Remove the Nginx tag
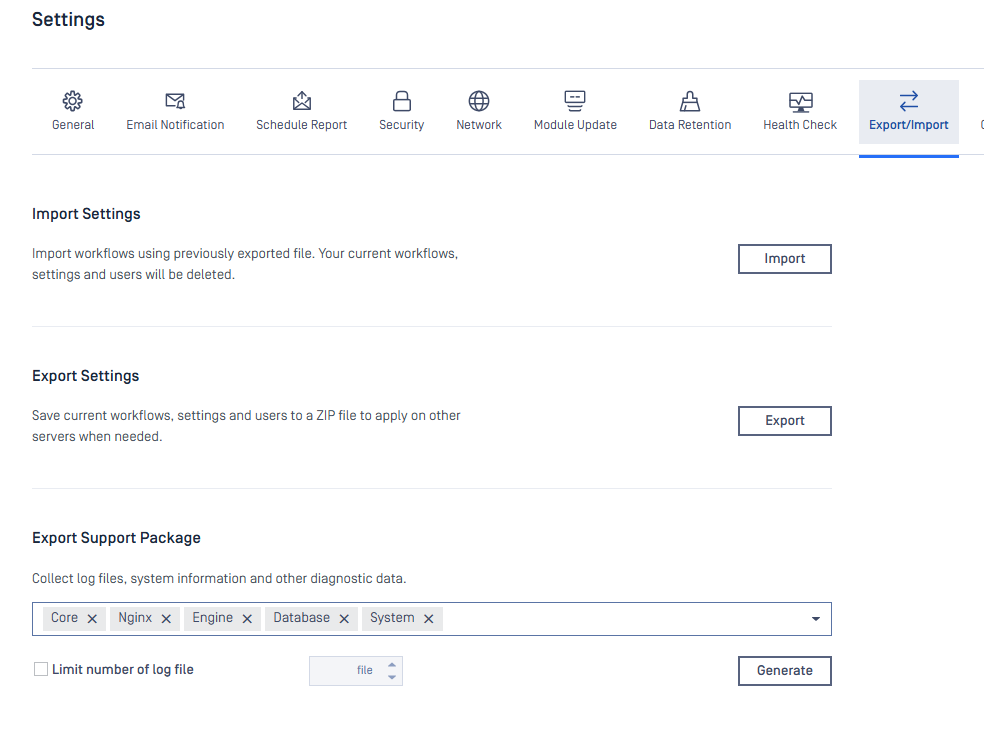The width and height of the screenshot is (984, 732). click(x=166, y=619)
